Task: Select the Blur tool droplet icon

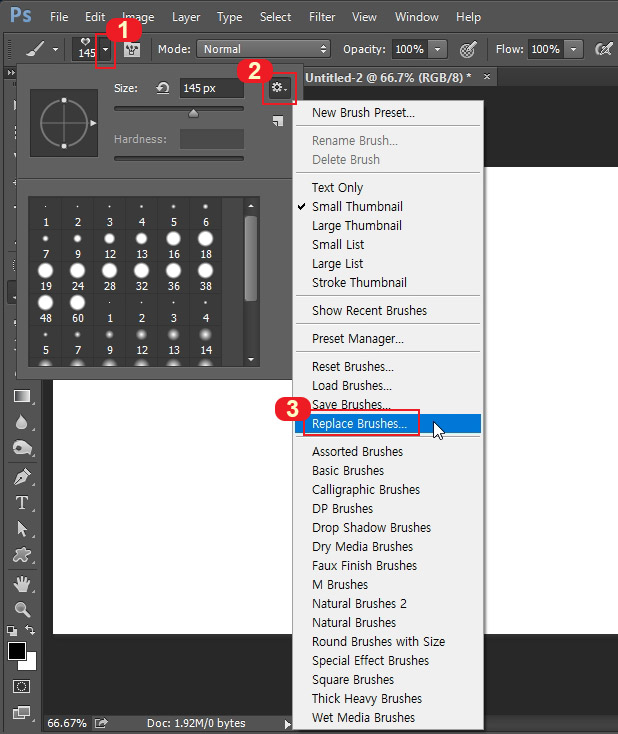Action: [x=21, y=422]
